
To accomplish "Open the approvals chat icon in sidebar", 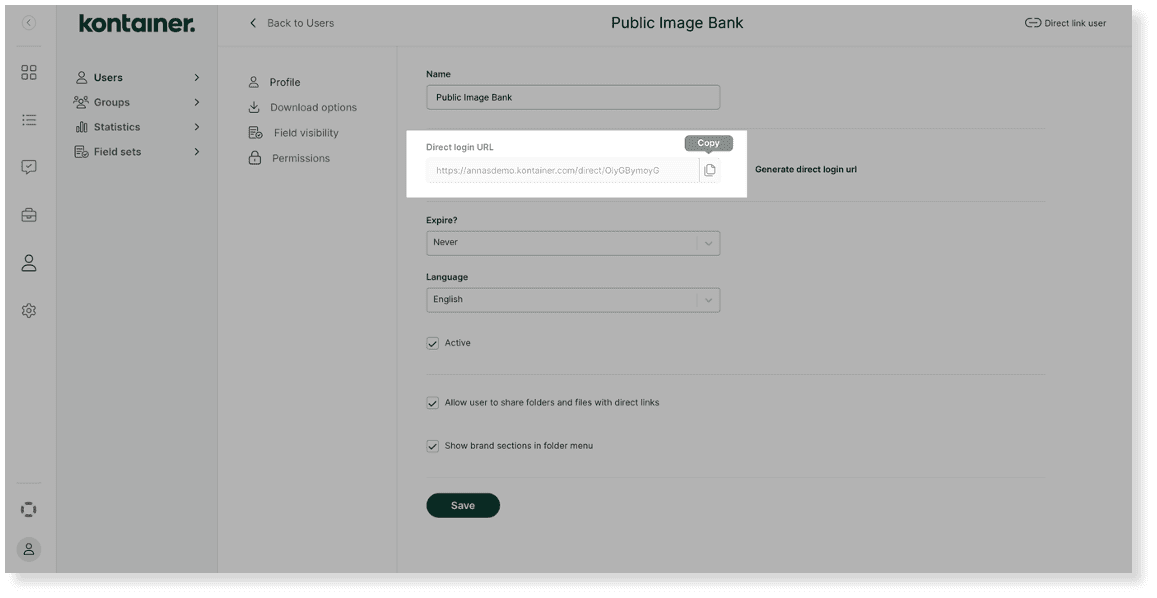I will click(x=28, y=166).
